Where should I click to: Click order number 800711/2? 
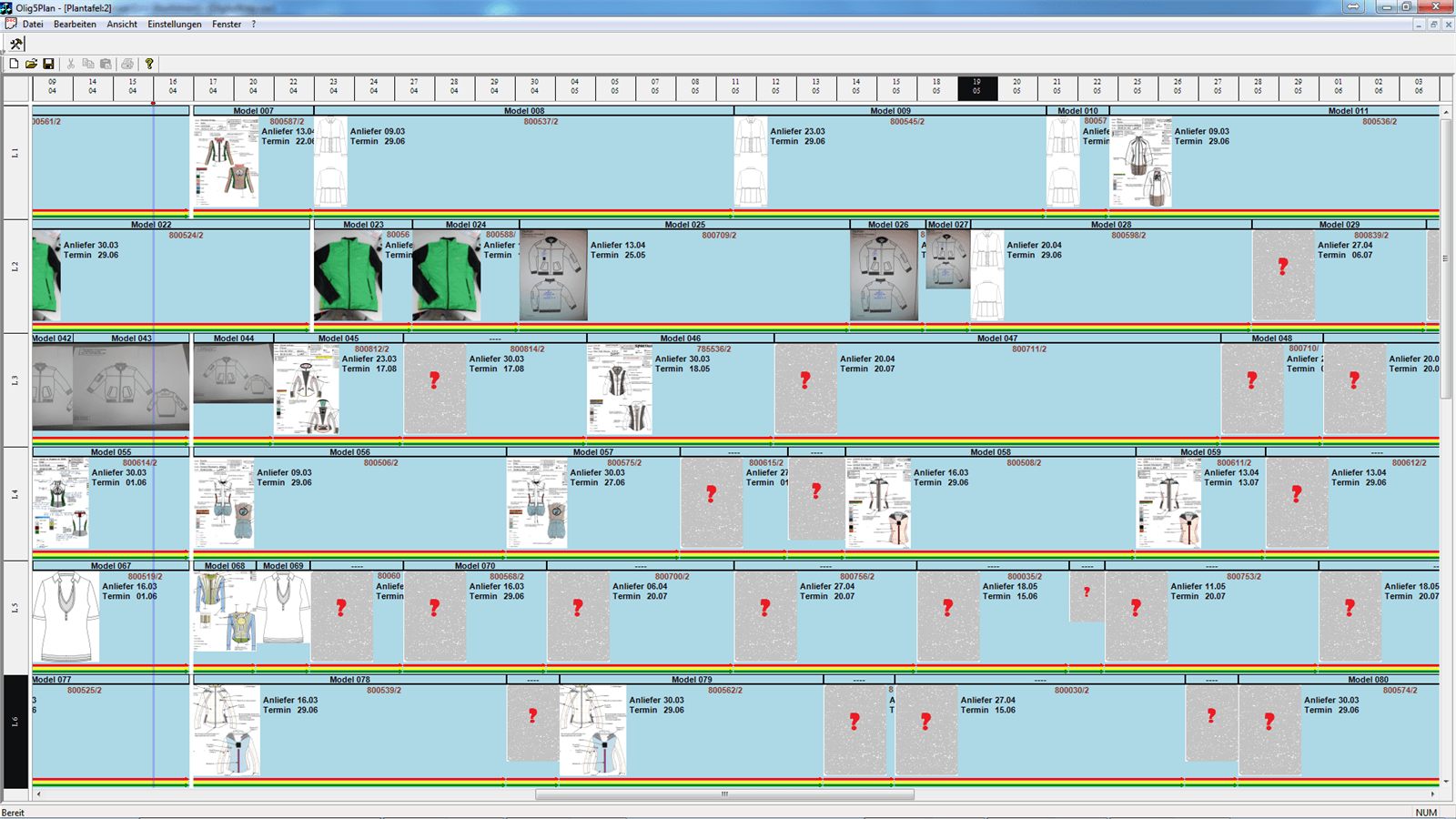point(1029,349)
